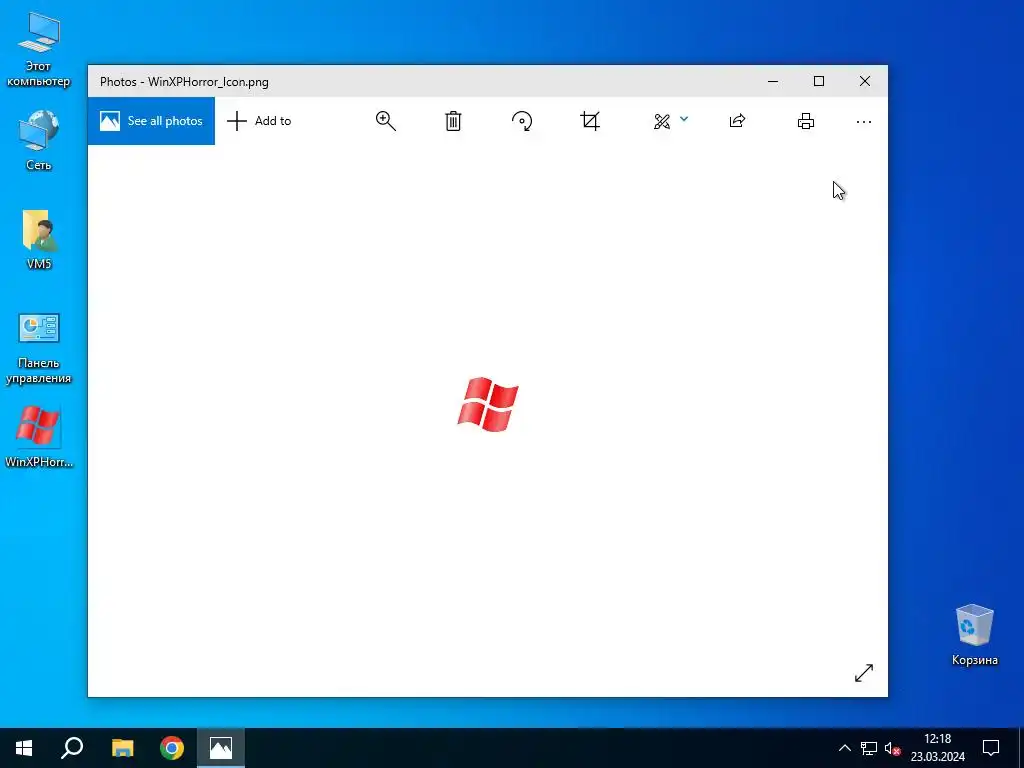Open the Windows Start menu
1024x768 pixels.
click(24, 748)
